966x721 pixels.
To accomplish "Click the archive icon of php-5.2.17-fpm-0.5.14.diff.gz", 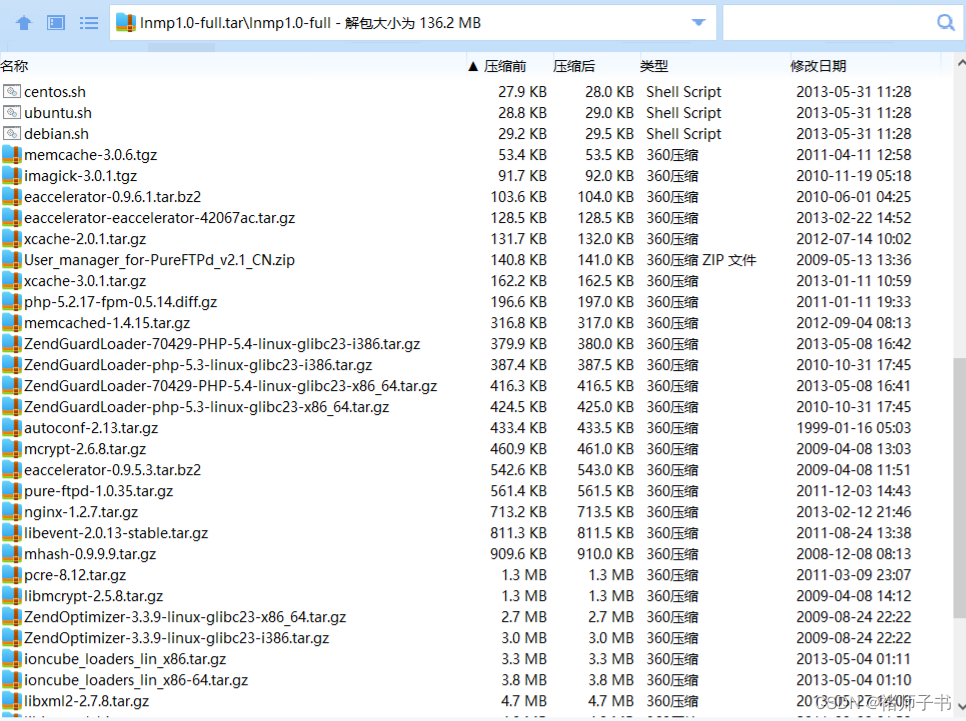I will click(12, 301).
